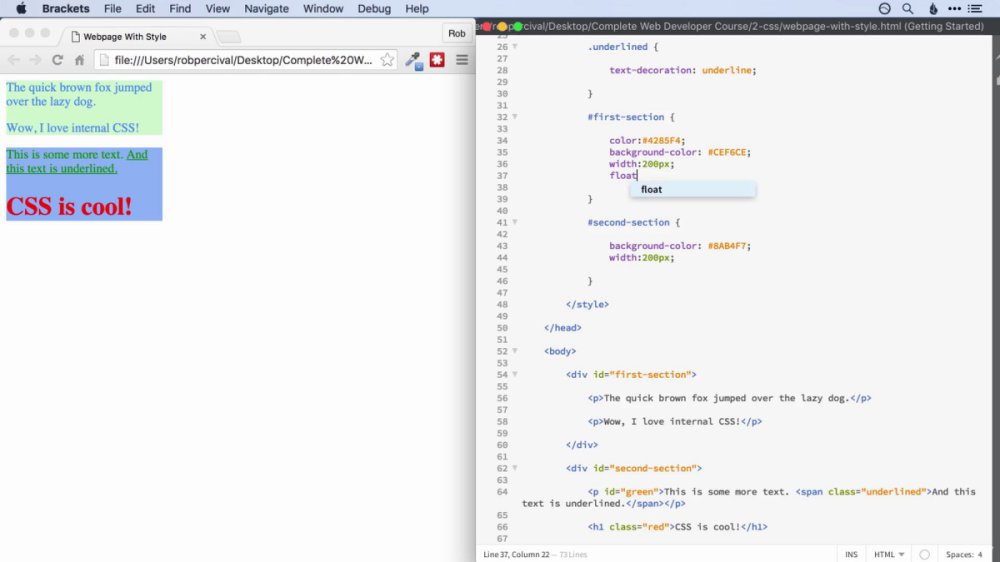Open Chrome hamburger menu
The width and height of the screenshot is (1000, 562).
[x=462, y=60]
